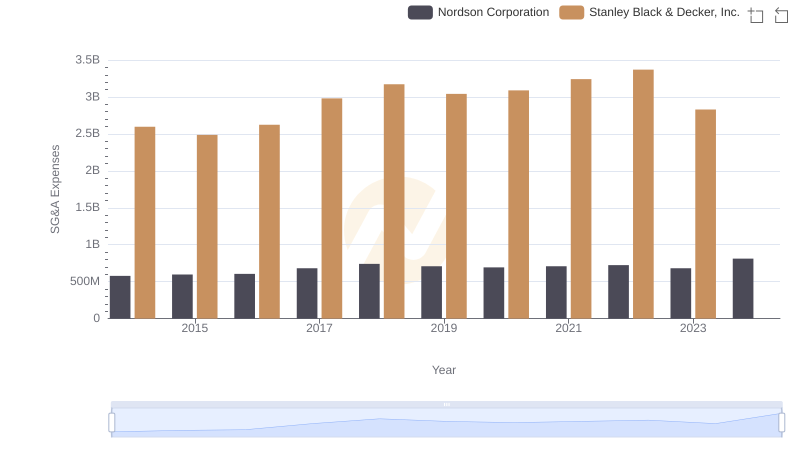Grab the left handle of the year range slider
The image size is (800, 461).
(x=112, y=422)
